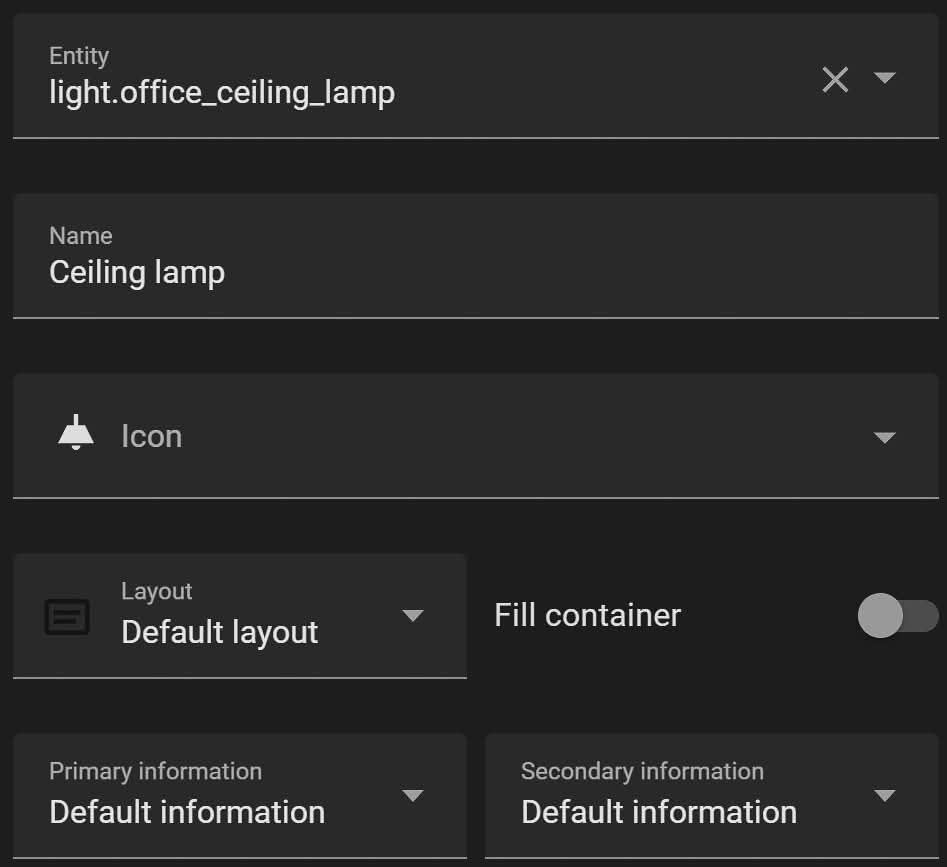Clear the selected entity with the X icon

tap(835, 80)
